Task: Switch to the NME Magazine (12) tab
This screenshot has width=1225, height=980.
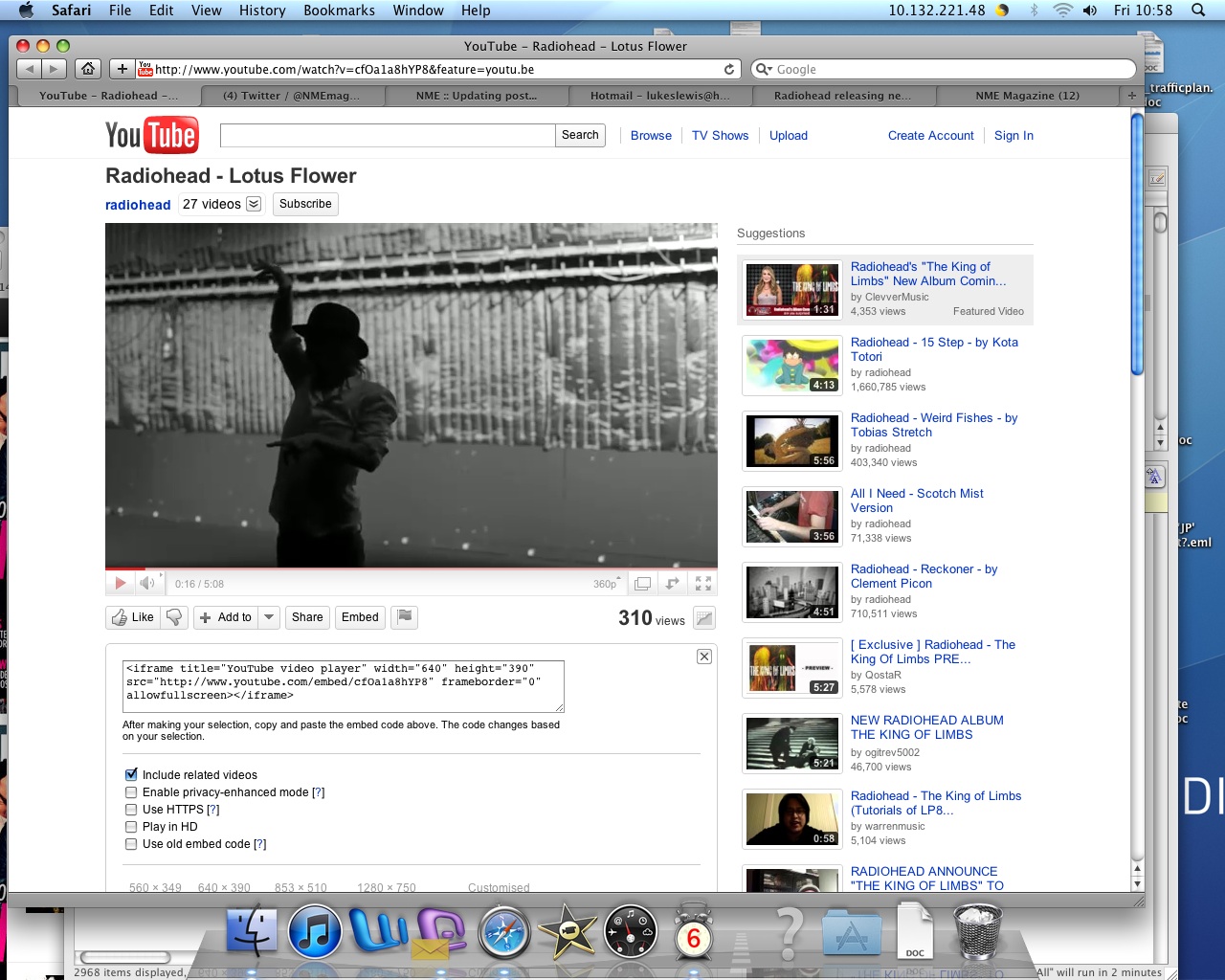Action: click(1027, 96)
